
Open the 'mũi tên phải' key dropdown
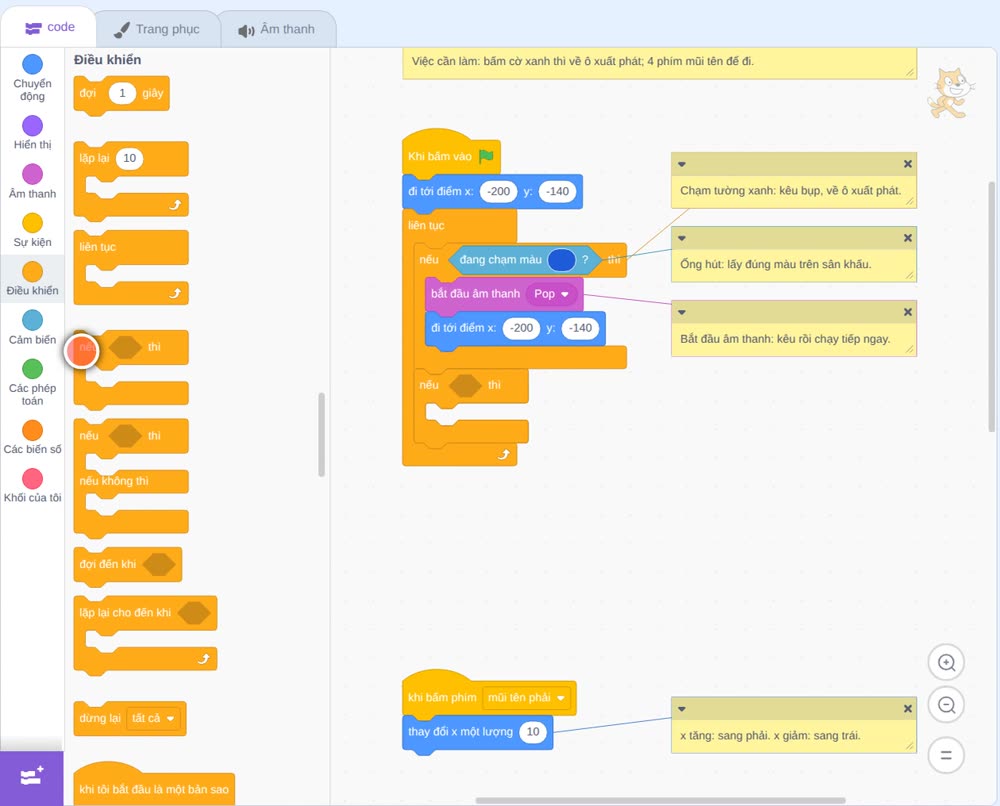(526, 698)
